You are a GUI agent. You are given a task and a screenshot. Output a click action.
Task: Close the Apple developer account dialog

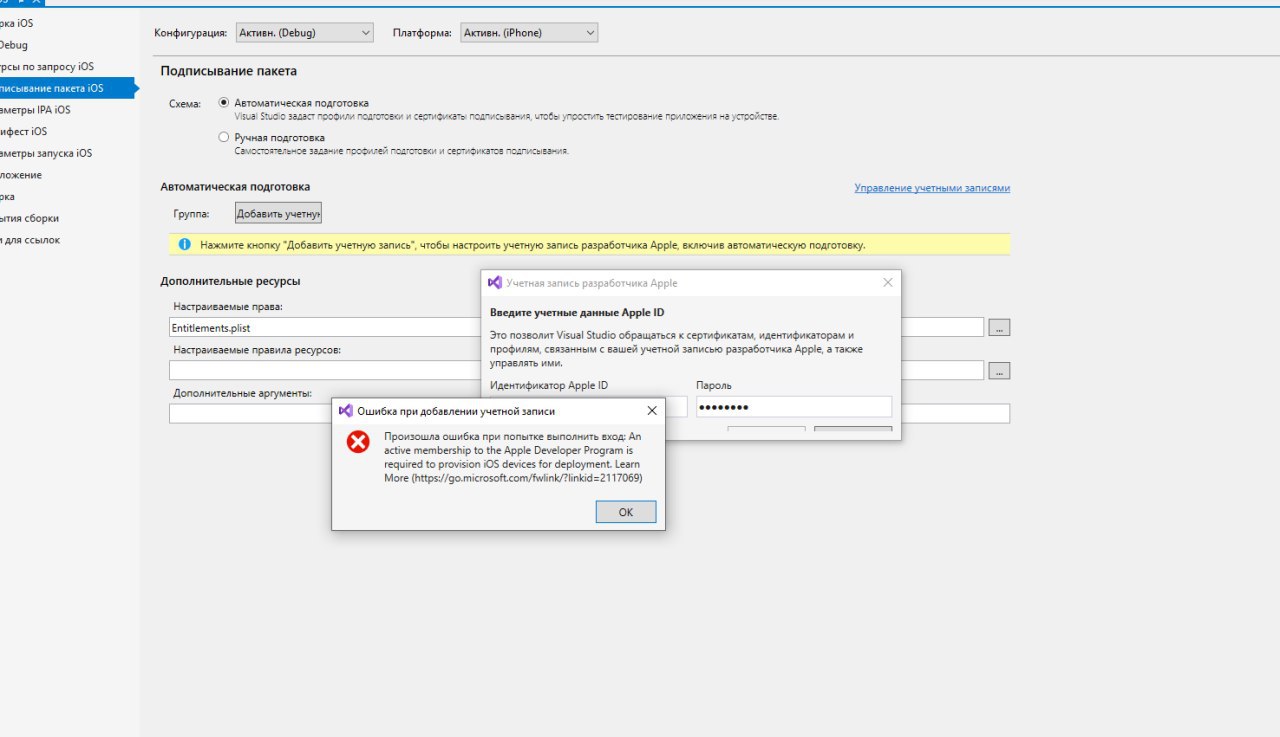pos(887,283)
